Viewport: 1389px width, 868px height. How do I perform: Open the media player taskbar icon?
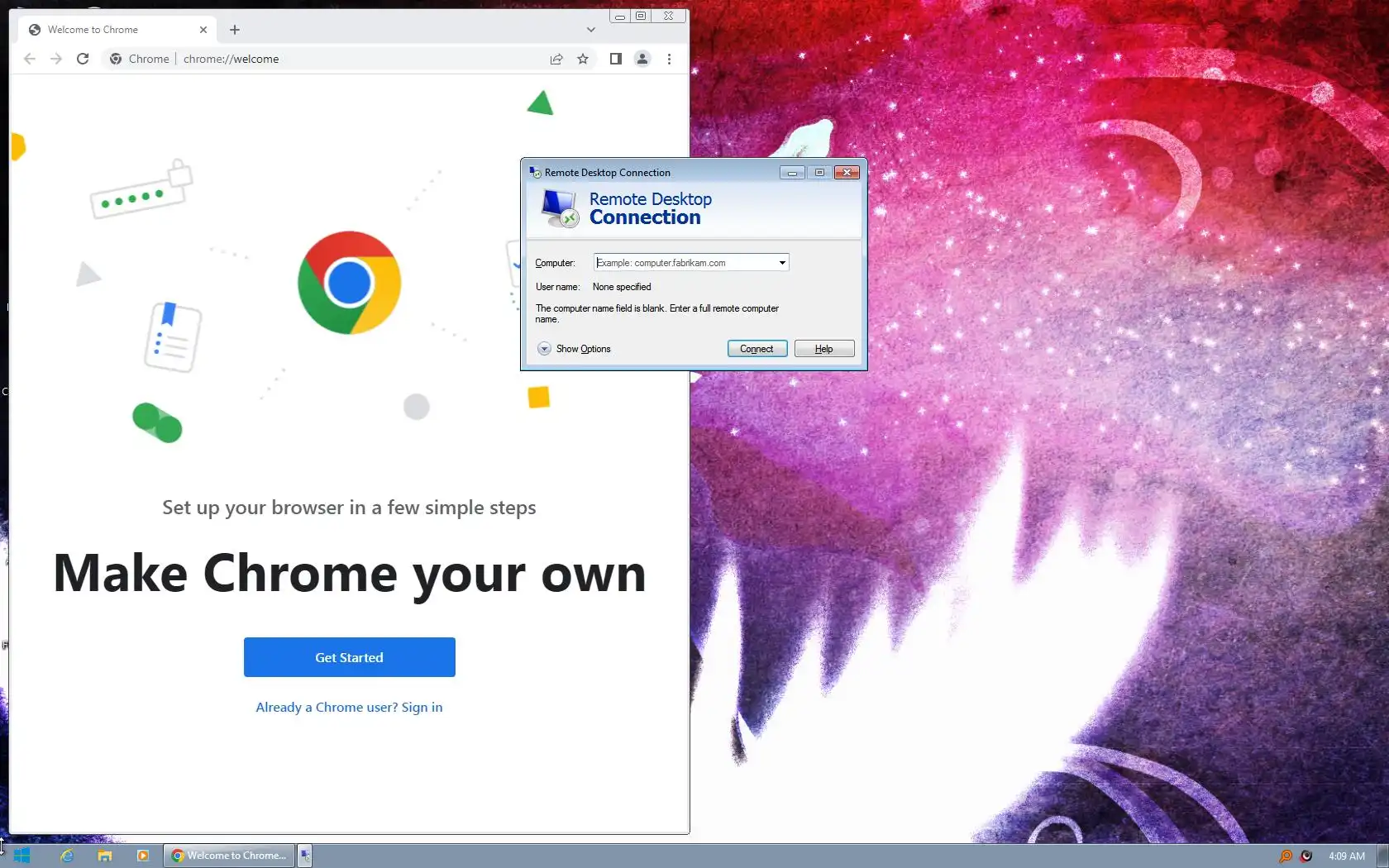point(143,856)
